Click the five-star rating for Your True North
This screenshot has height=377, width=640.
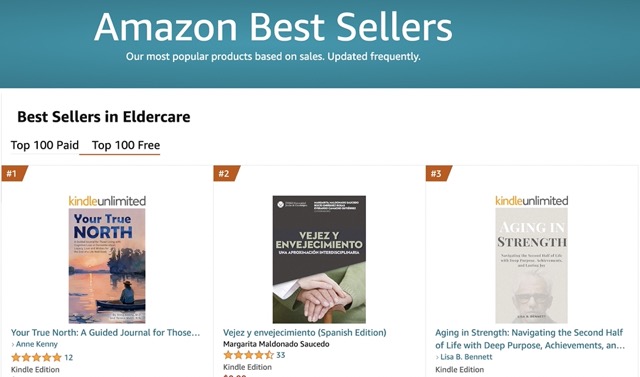36,358
